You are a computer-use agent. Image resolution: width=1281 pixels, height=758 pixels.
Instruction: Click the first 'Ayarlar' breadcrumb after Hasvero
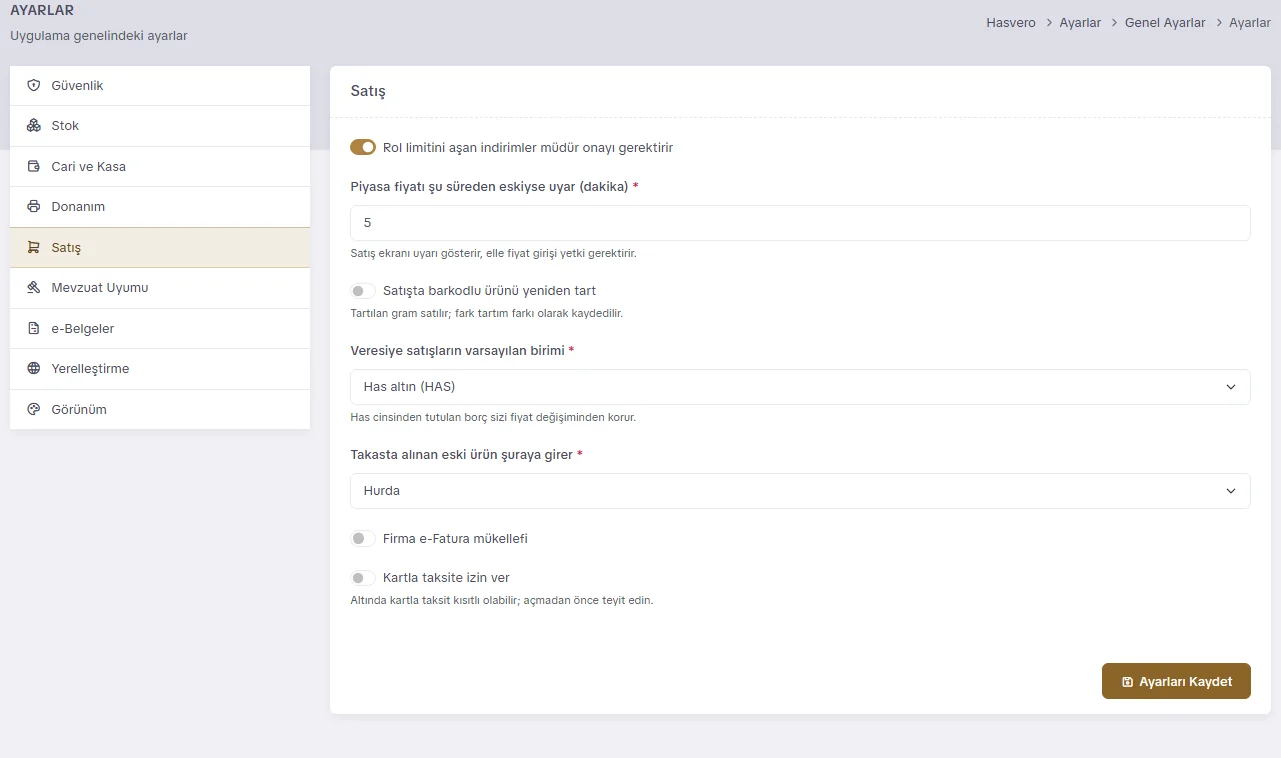click(1080, 23)
